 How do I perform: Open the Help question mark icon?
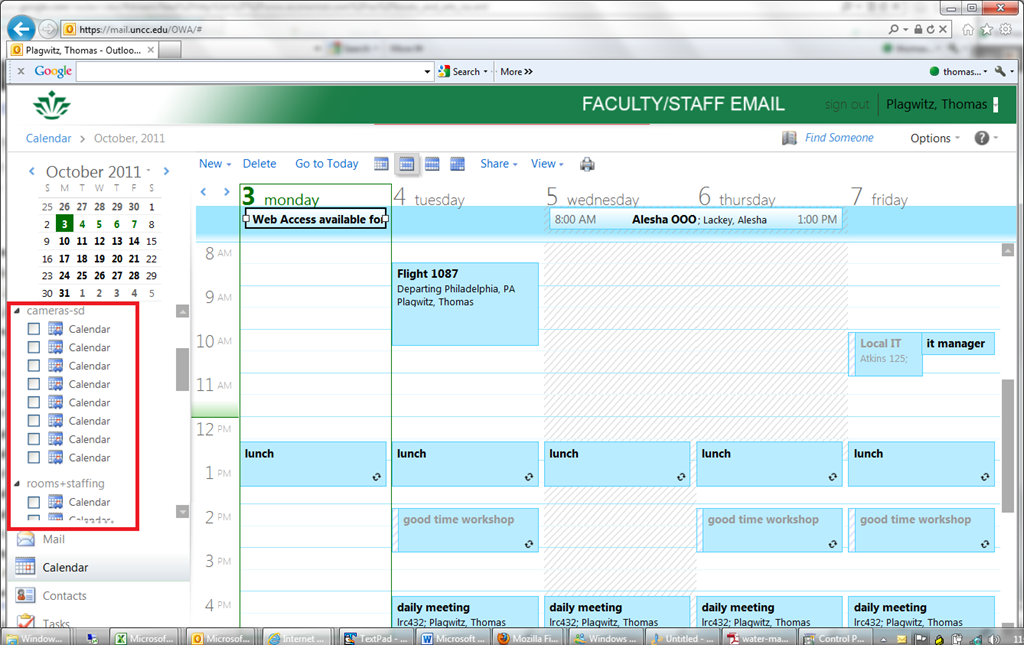tap(981, 138)
